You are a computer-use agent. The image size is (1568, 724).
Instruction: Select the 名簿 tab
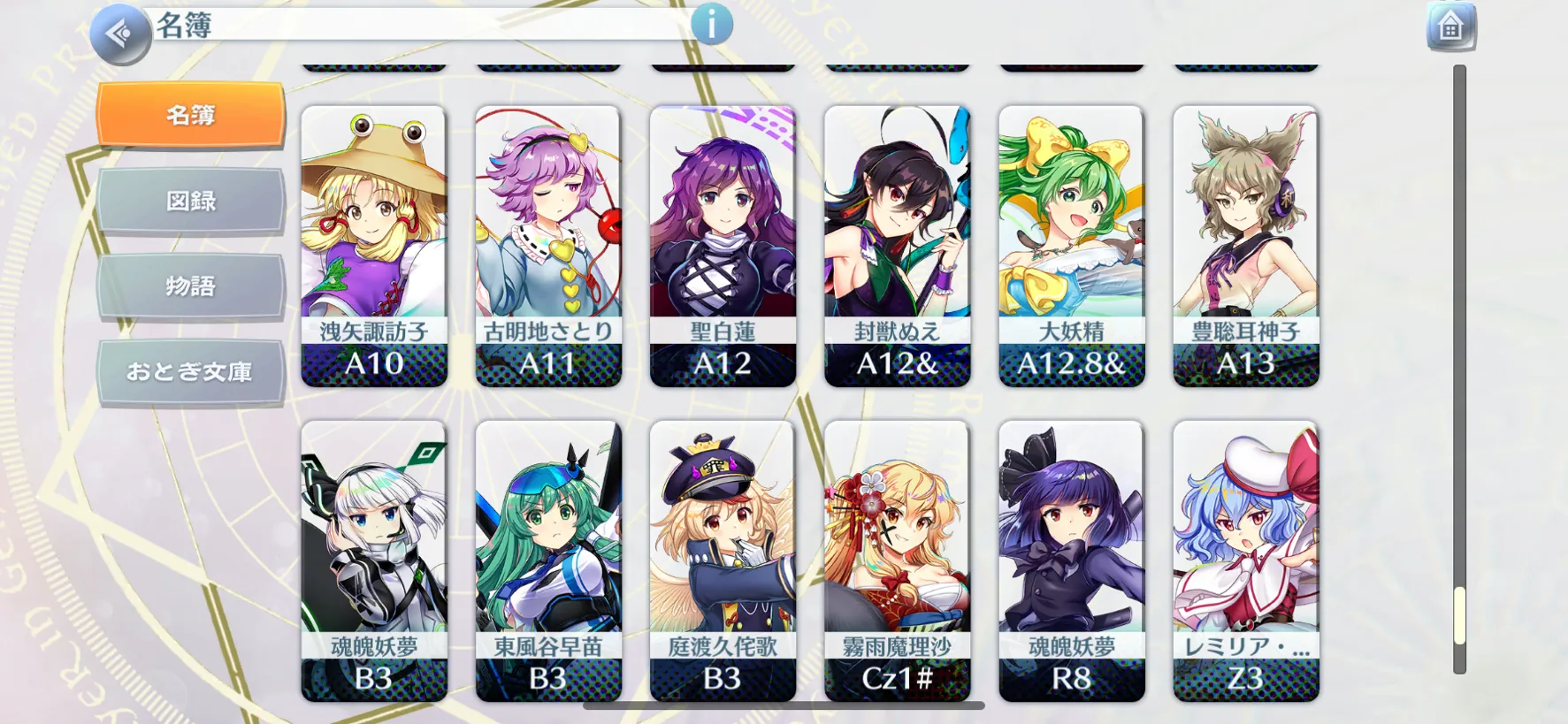tap(191, 115)
